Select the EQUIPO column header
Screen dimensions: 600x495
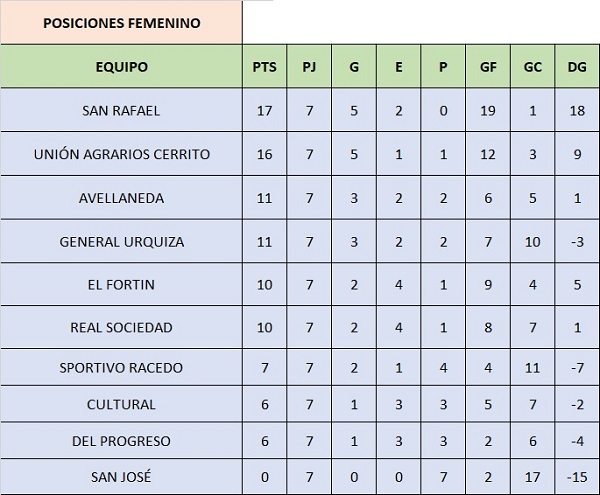[121, 67]
